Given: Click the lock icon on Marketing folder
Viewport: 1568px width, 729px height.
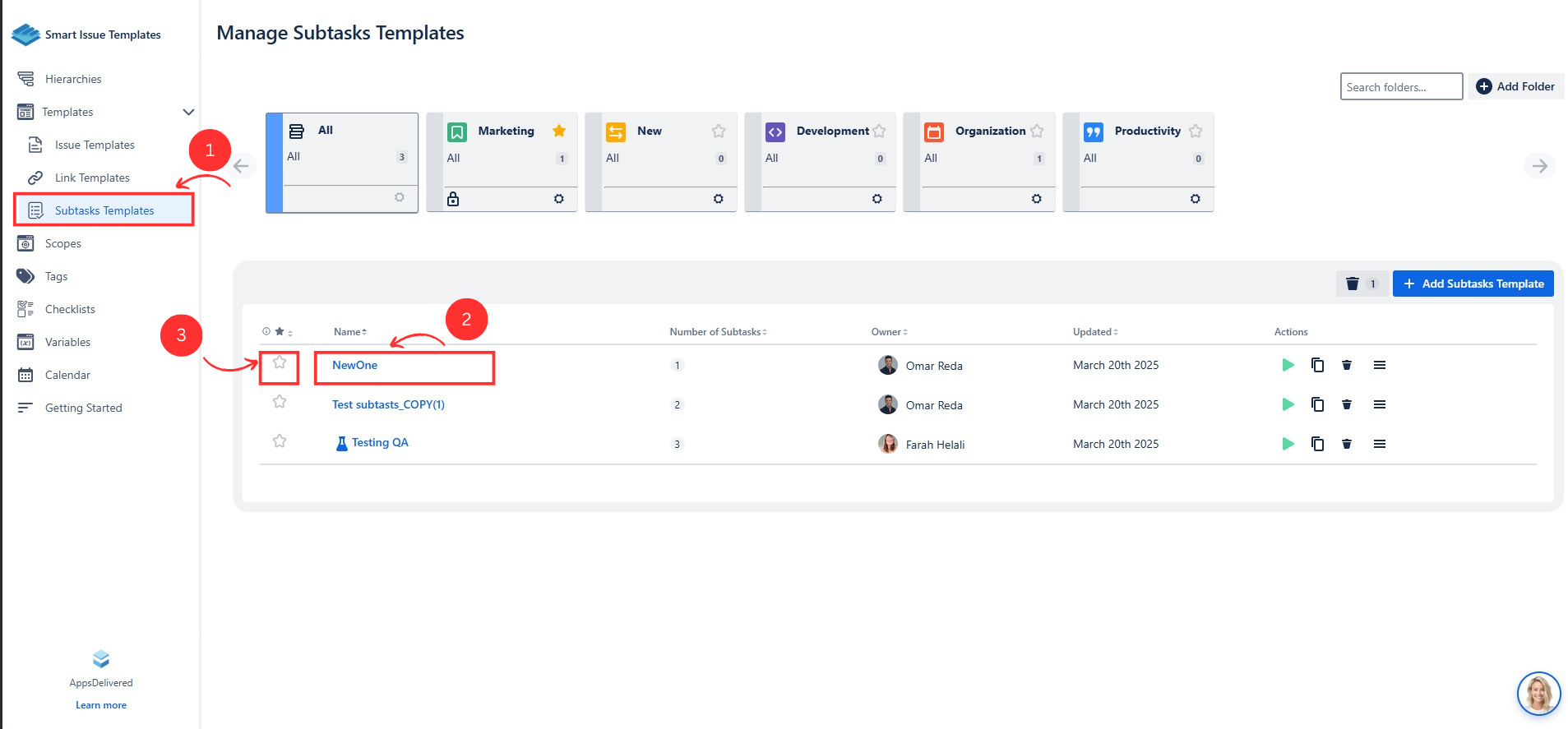Looking at the screenshot, I should 453,199.
